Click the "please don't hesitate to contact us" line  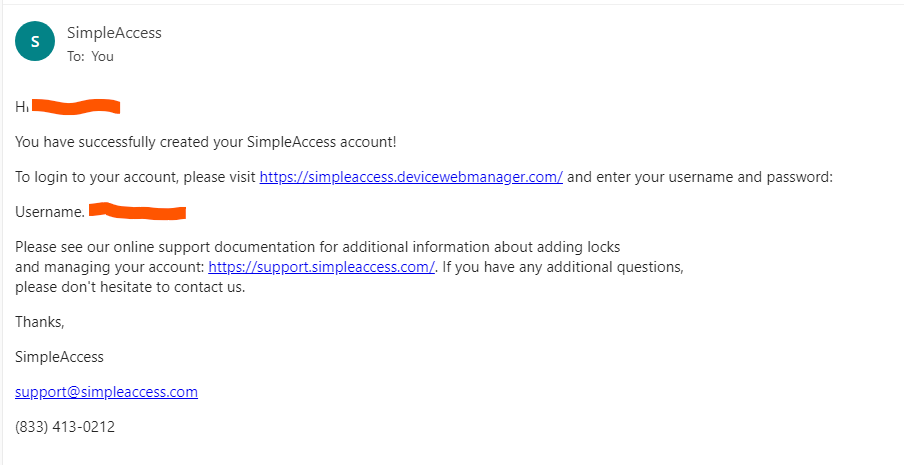[x=130, y=287]
